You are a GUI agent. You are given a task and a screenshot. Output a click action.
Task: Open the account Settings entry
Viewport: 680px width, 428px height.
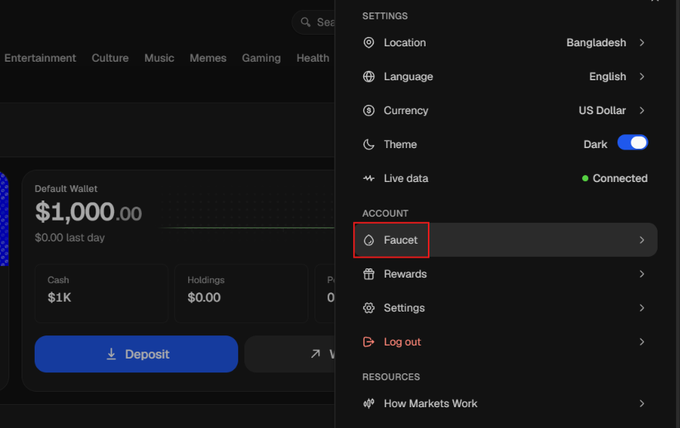pos(505,308)
